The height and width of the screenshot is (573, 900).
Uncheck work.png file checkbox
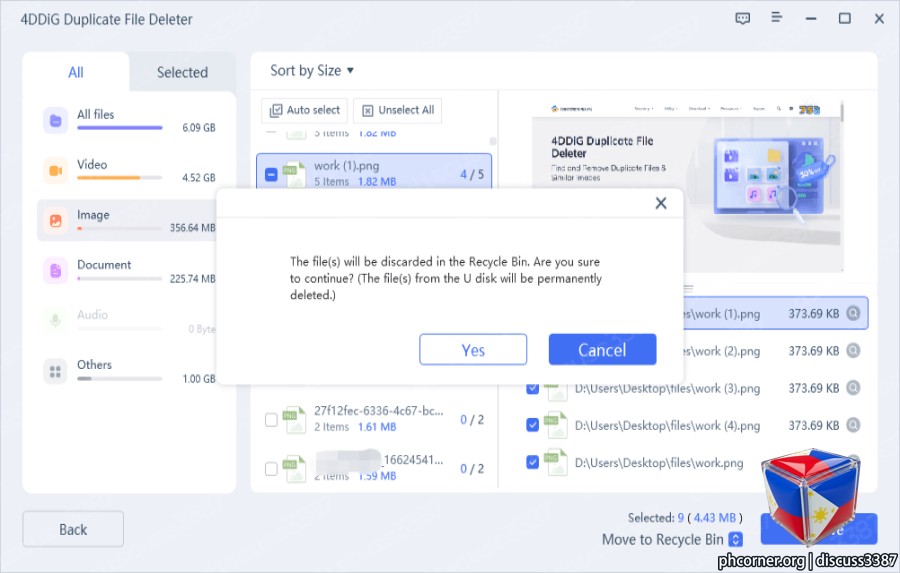tap(533, 462)
